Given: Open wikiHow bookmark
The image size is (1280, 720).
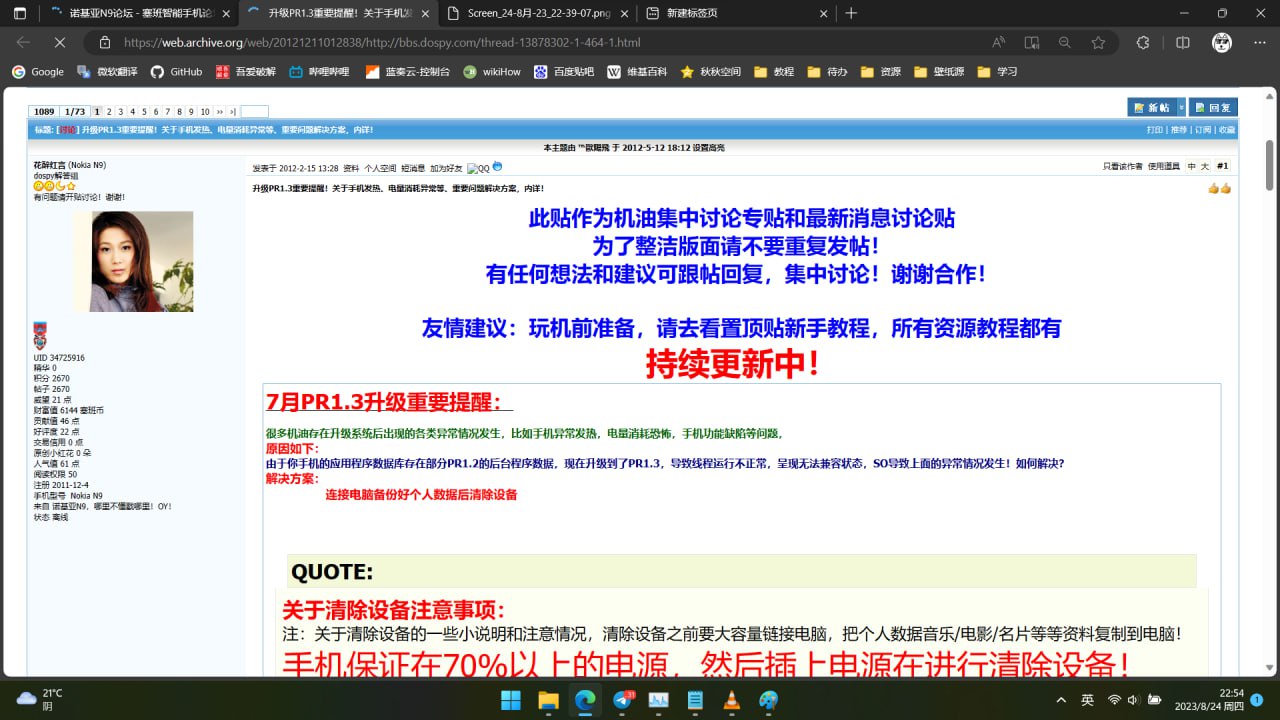Looking at the screenshot, I should pos(492,72).
